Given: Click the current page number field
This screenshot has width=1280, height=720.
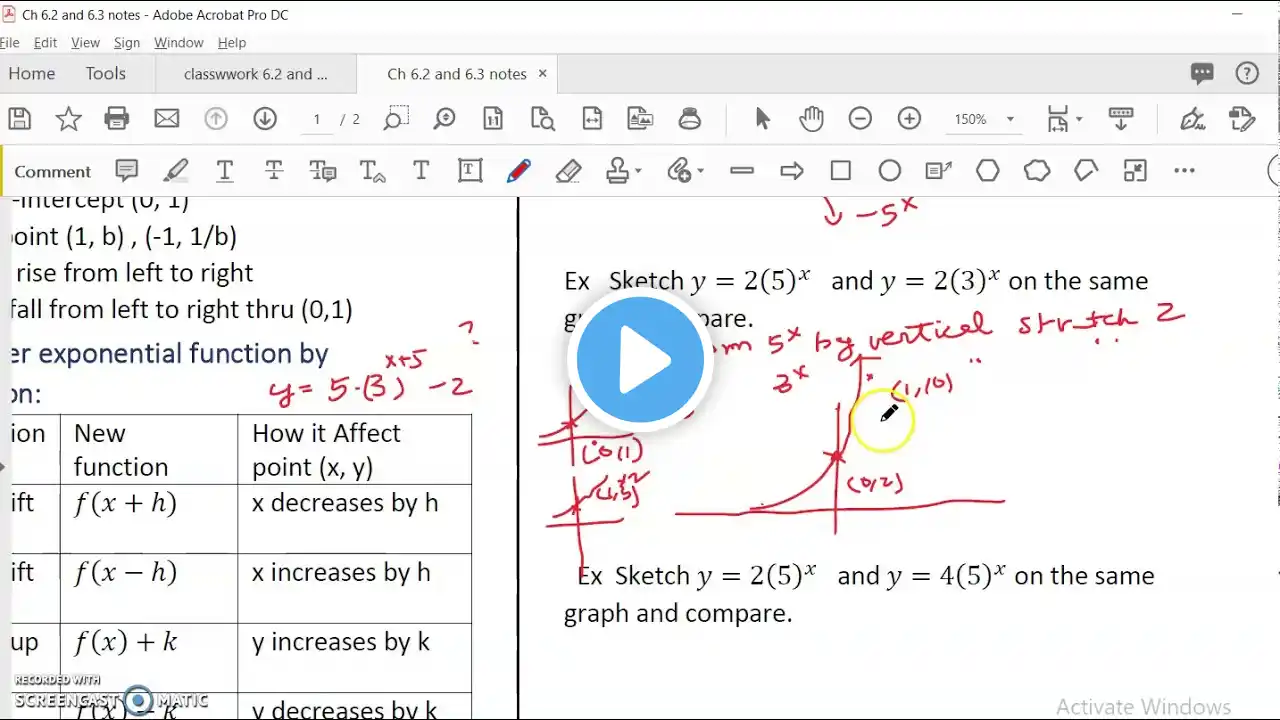Looking at the screenshot, I should (317, 119).
